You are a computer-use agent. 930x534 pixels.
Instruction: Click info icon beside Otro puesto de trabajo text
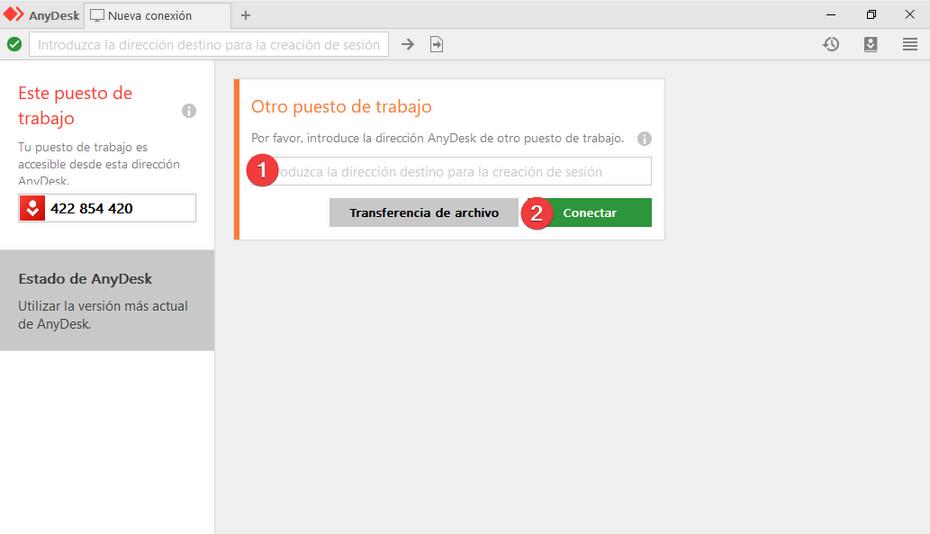(x=644, y=138)
